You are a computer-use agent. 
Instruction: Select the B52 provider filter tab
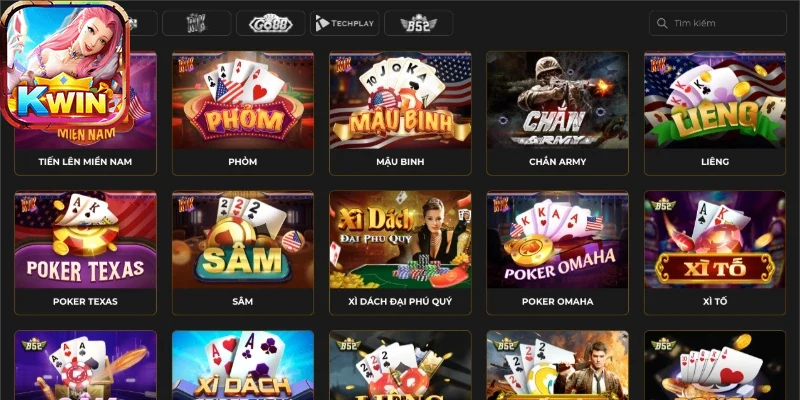point(418,23)
